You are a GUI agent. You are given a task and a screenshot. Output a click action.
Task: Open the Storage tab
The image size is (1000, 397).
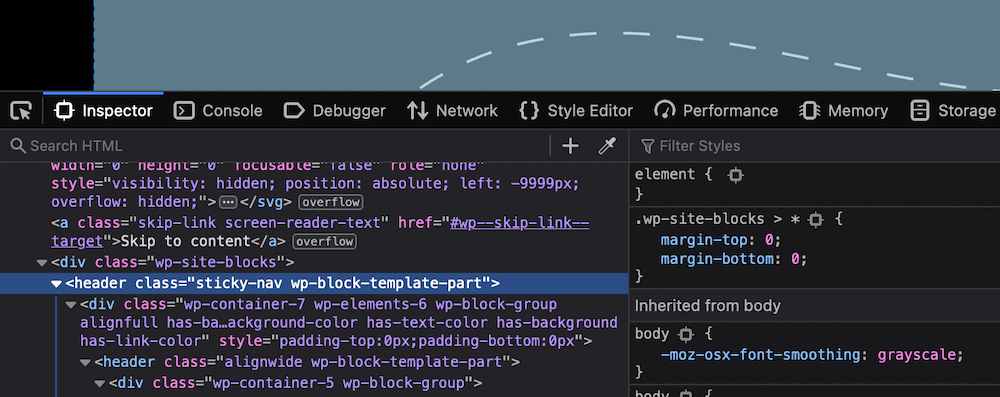point(953,111)
